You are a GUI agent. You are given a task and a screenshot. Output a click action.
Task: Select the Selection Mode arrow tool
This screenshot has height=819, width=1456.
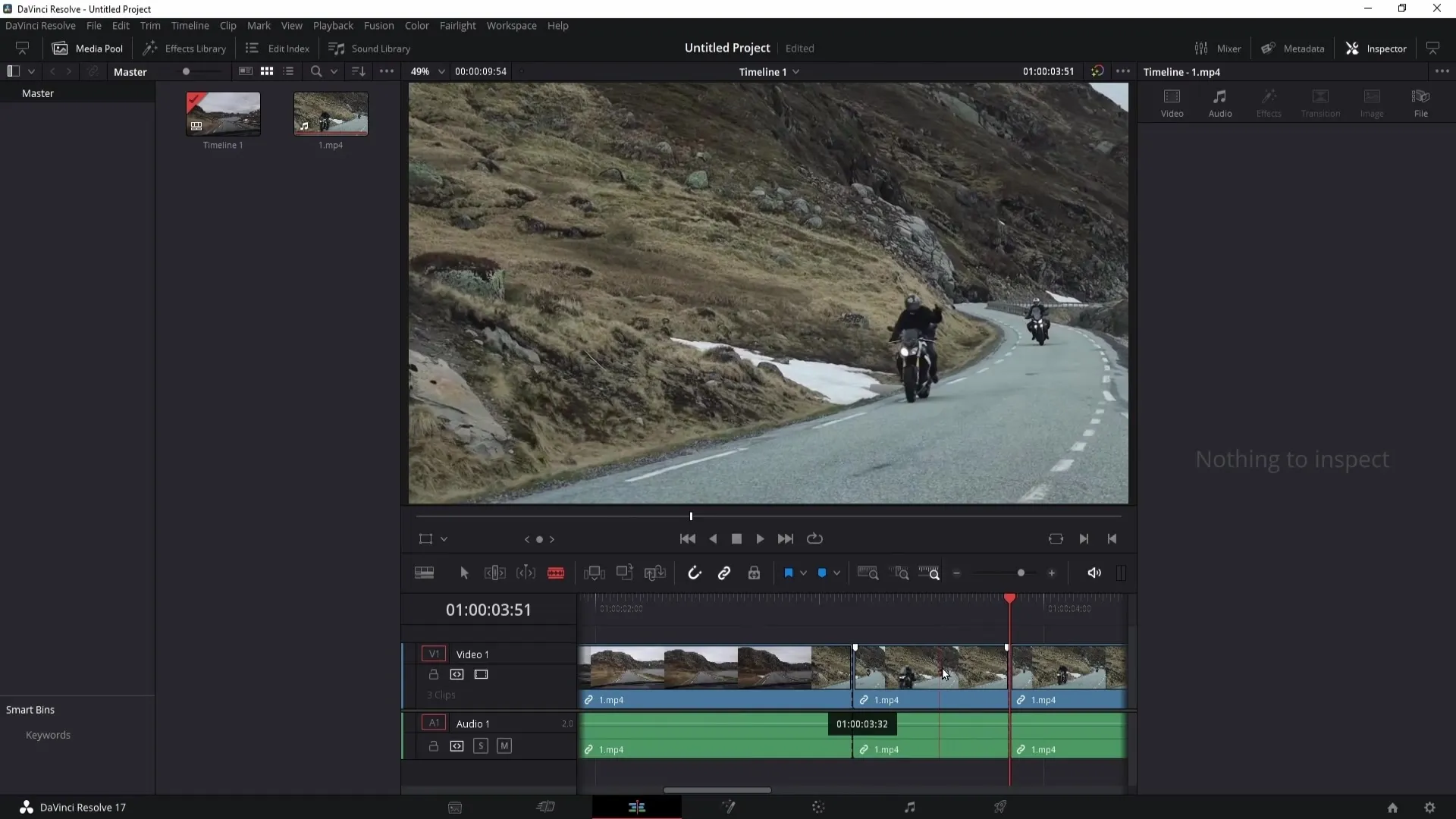click(x=464, y=573)
